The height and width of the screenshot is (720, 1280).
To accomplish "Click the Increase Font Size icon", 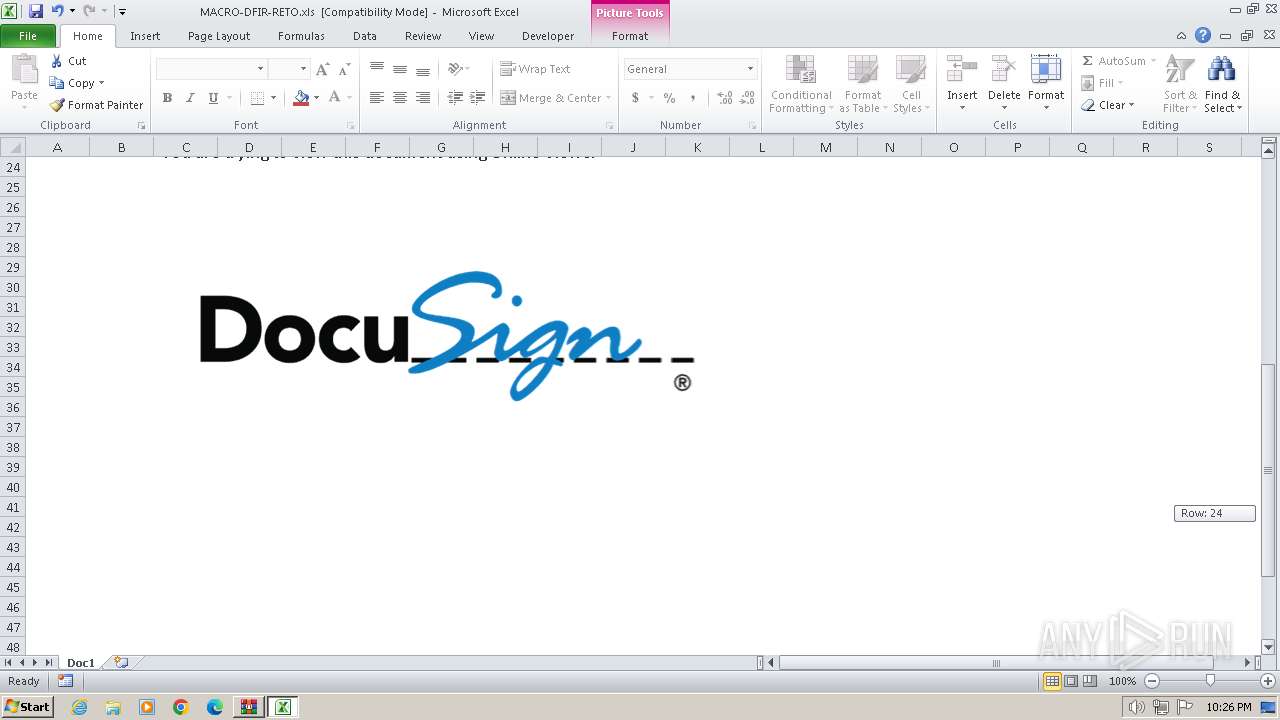I will click(322, 69).
